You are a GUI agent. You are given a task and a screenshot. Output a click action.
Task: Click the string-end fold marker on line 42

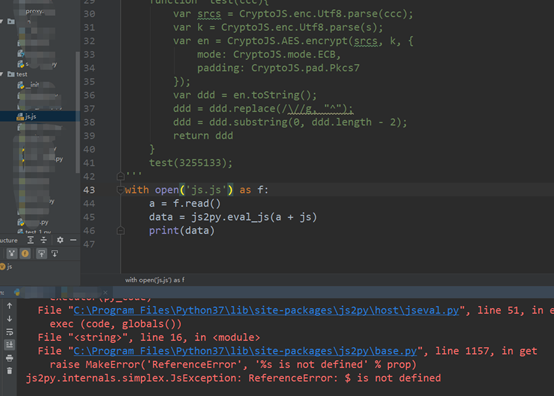120,176
